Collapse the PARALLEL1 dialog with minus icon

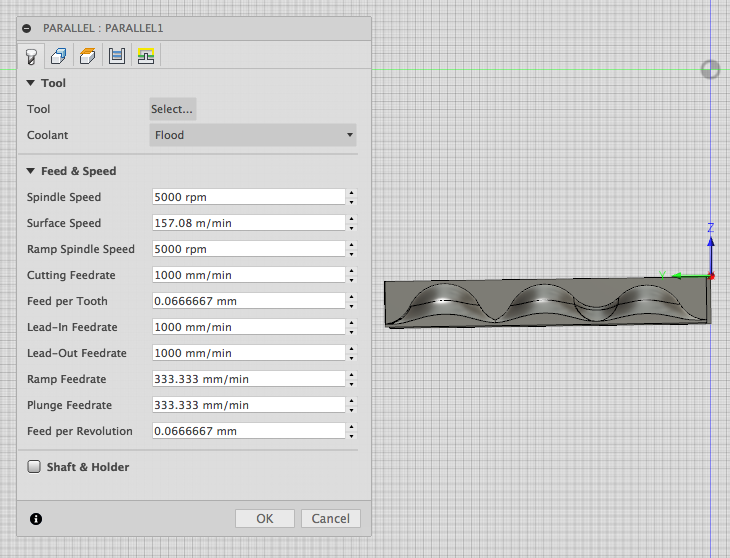click(27, 28)
